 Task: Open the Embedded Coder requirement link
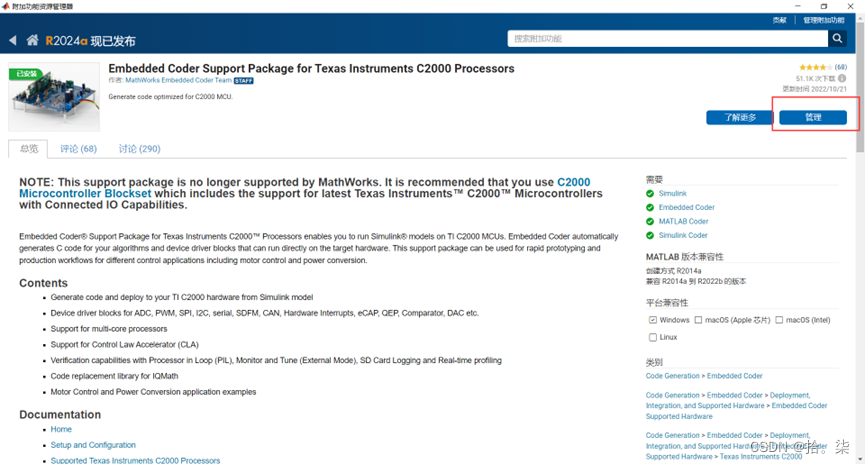point(686,207)
